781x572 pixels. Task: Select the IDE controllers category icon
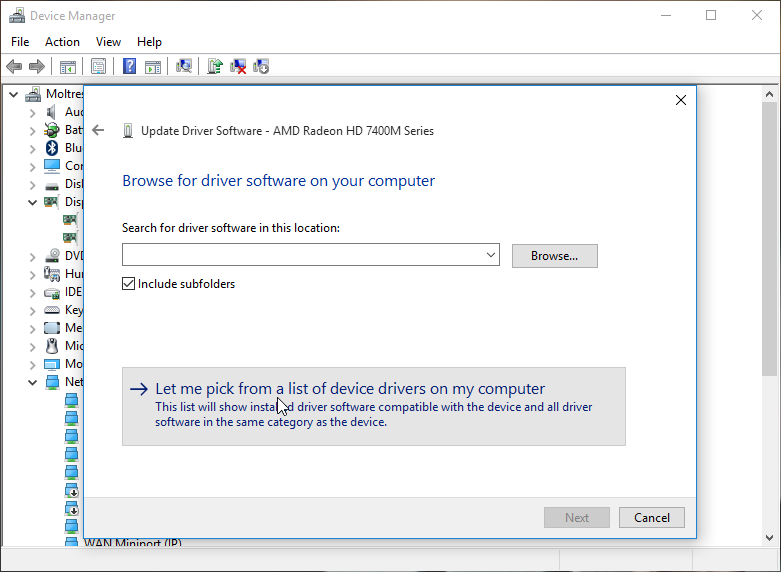pos(52,292)
